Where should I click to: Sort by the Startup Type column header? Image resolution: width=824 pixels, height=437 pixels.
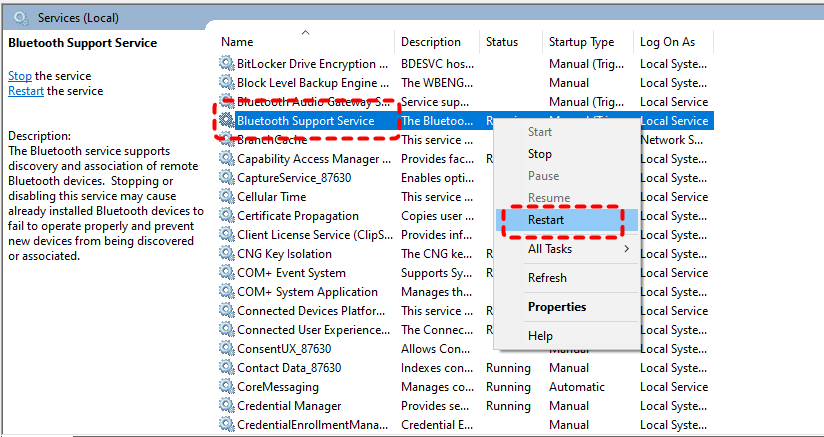click(581, 42)
